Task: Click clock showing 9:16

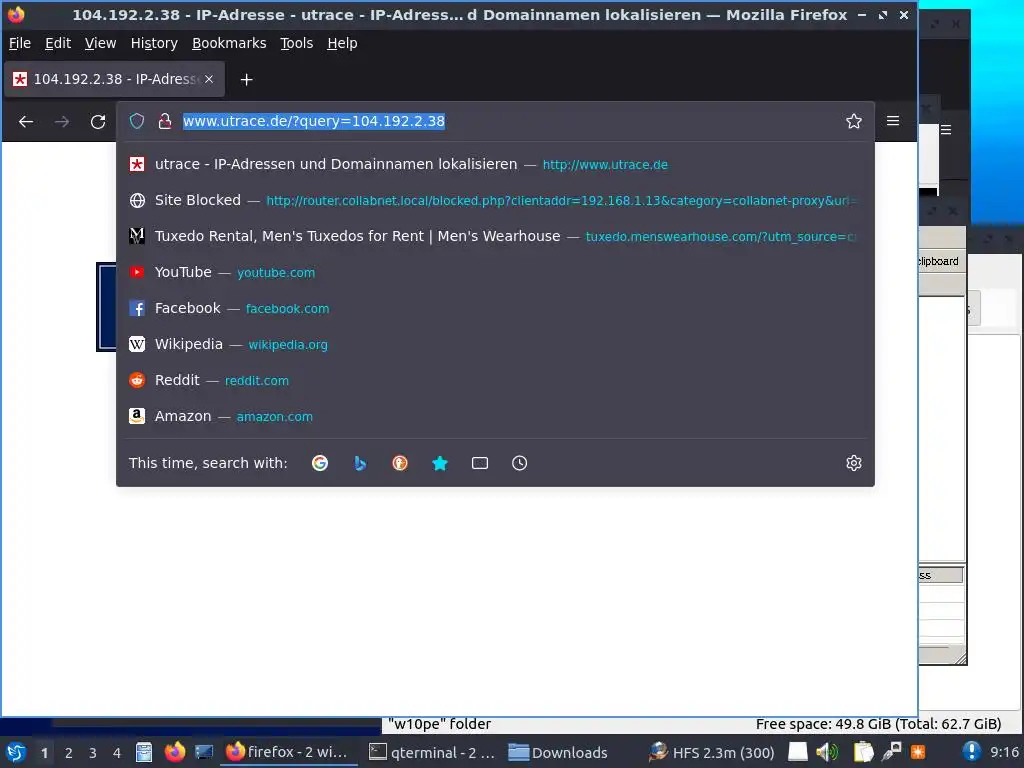Action: click(1004, 752)
